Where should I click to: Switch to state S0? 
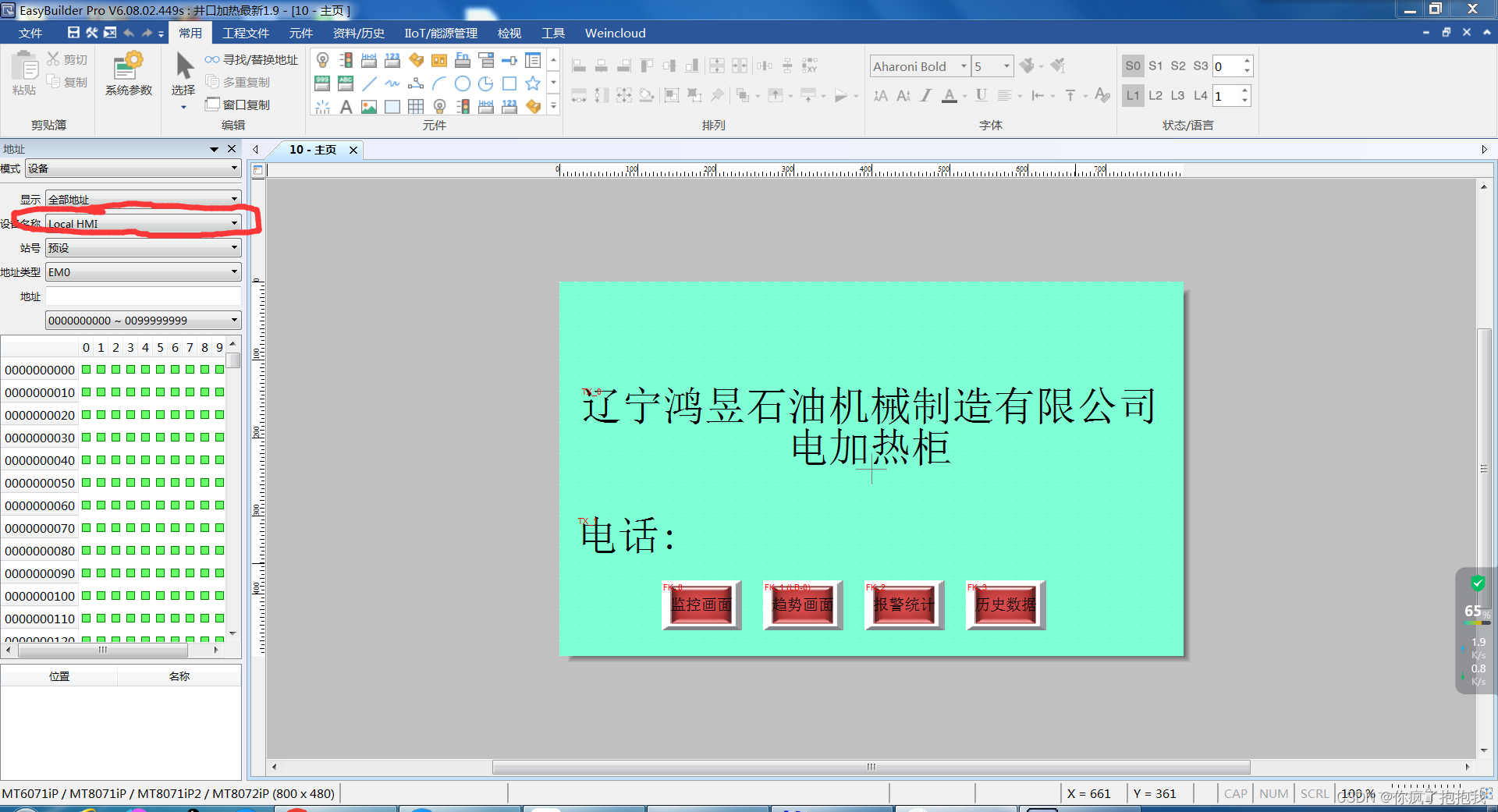coord(1133,66)
